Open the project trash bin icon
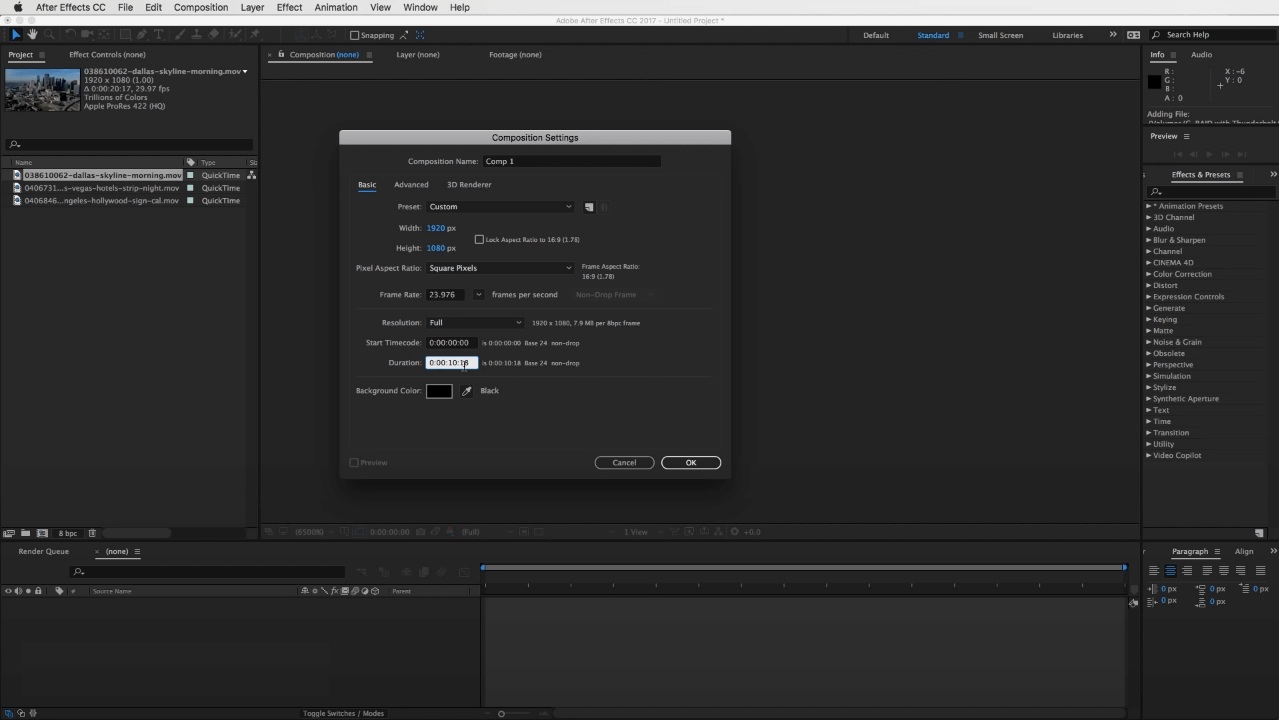The height and width of the screenshot is (720, 1279). click(x=91, y=533)
